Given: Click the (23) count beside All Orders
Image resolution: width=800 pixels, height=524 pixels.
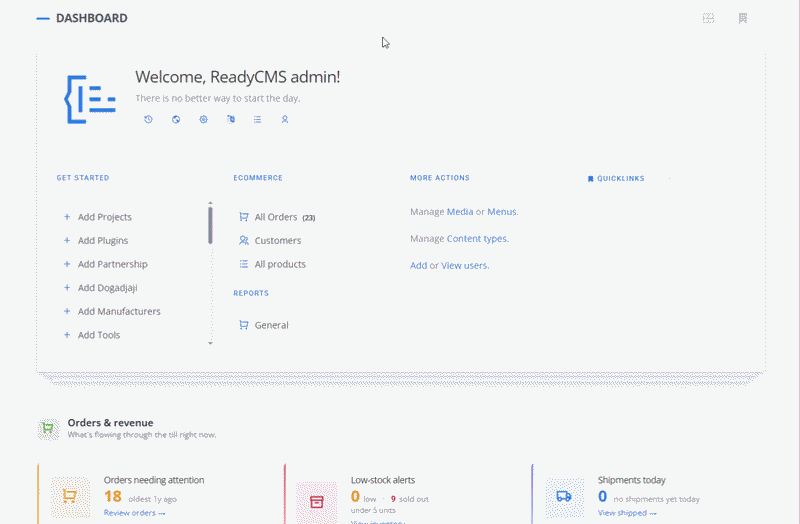Looking at the screenshot, I should (x=309, y=218).
